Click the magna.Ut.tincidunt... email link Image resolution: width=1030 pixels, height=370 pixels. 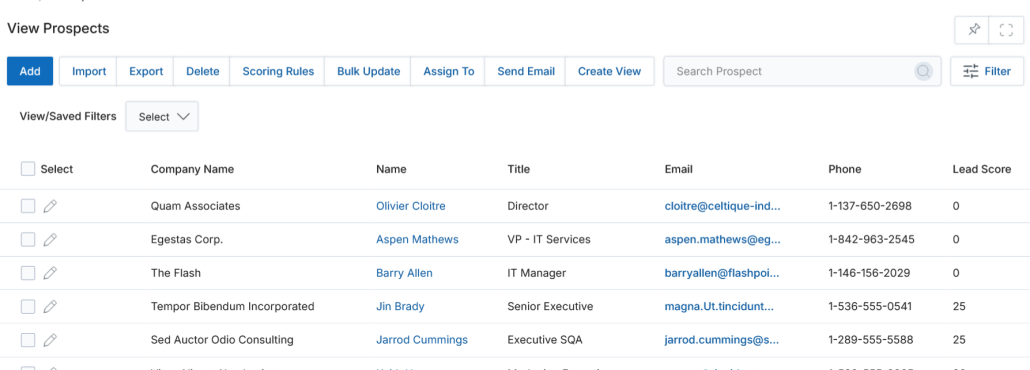(x=719, y=306)
